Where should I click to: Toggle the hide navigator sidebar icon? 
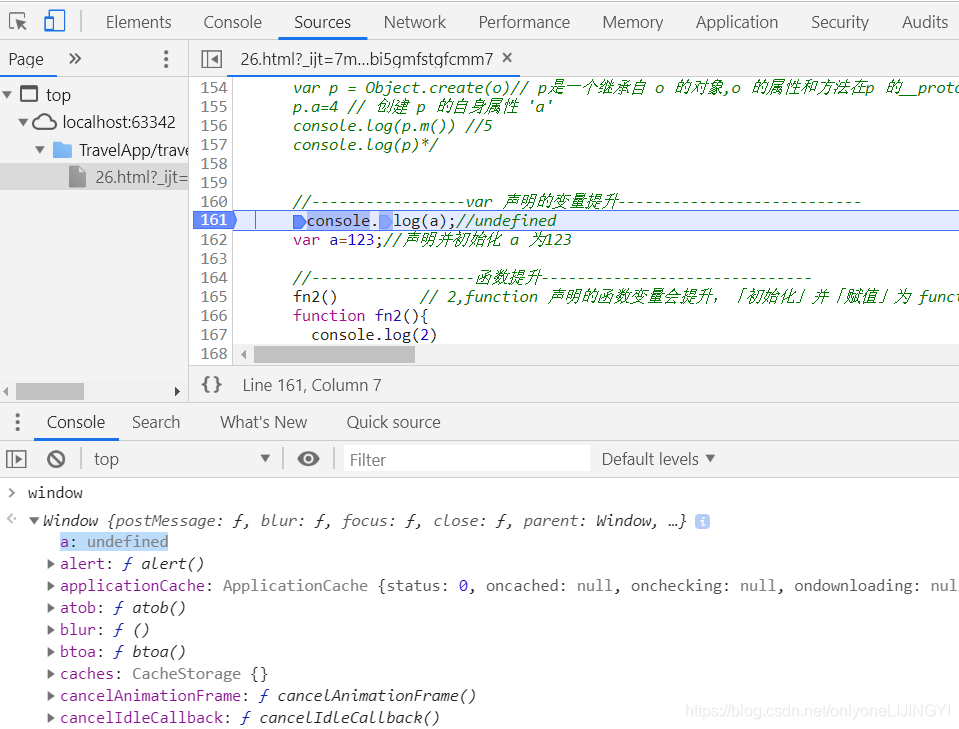(x=212, y=59)
